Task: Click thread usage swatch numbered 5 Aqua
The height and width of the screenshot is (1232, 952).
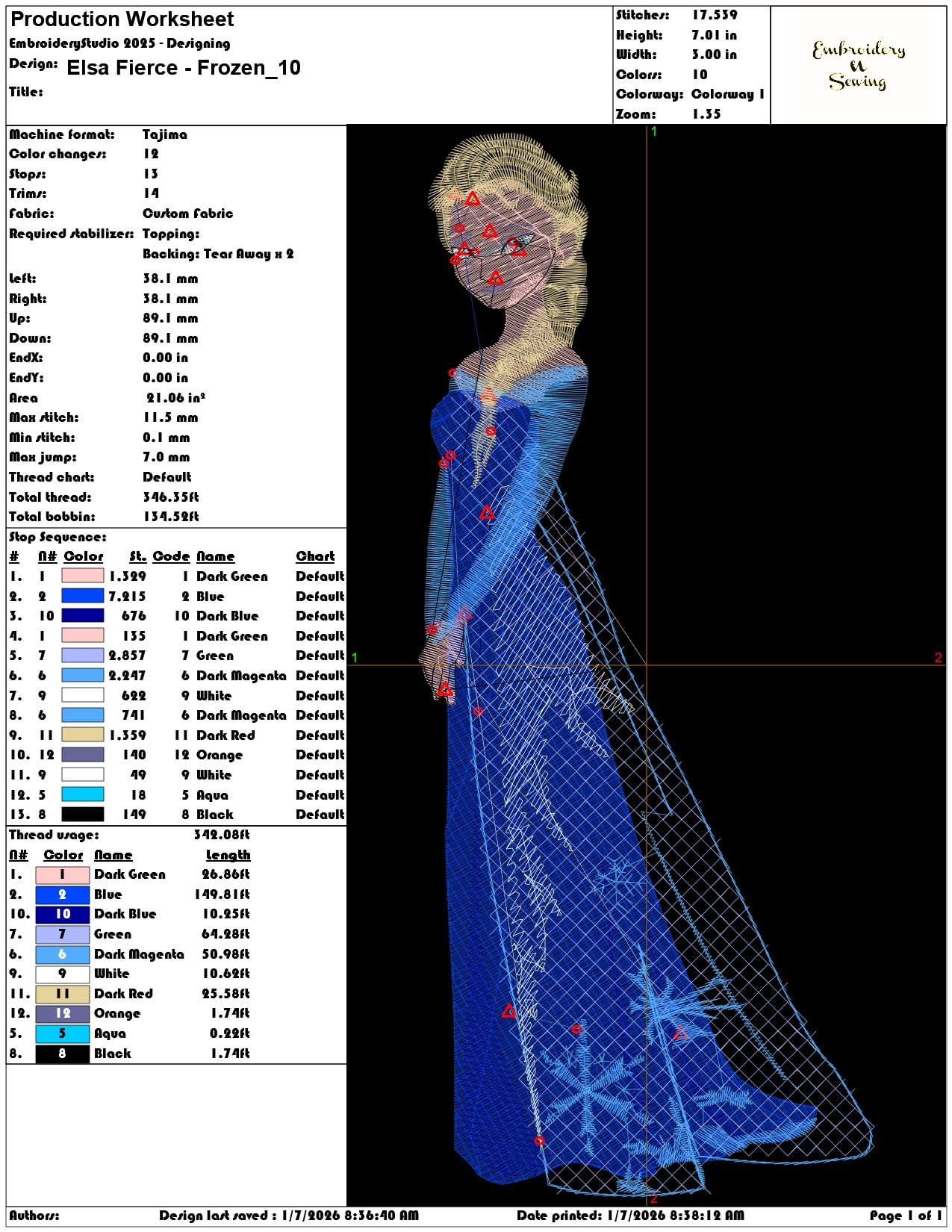Action: pyautogui.click(x=63, y=1033)
